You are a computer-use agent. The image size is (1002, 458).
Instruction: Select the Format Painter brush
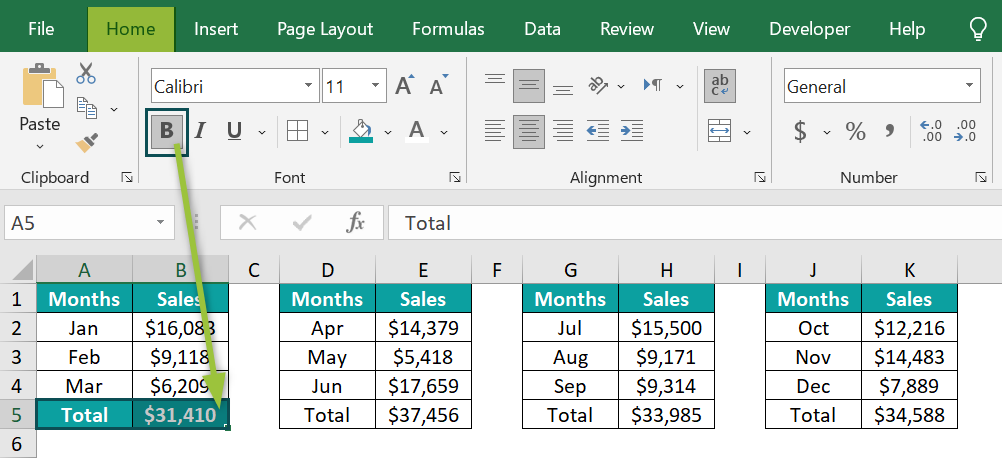point(86,142)
